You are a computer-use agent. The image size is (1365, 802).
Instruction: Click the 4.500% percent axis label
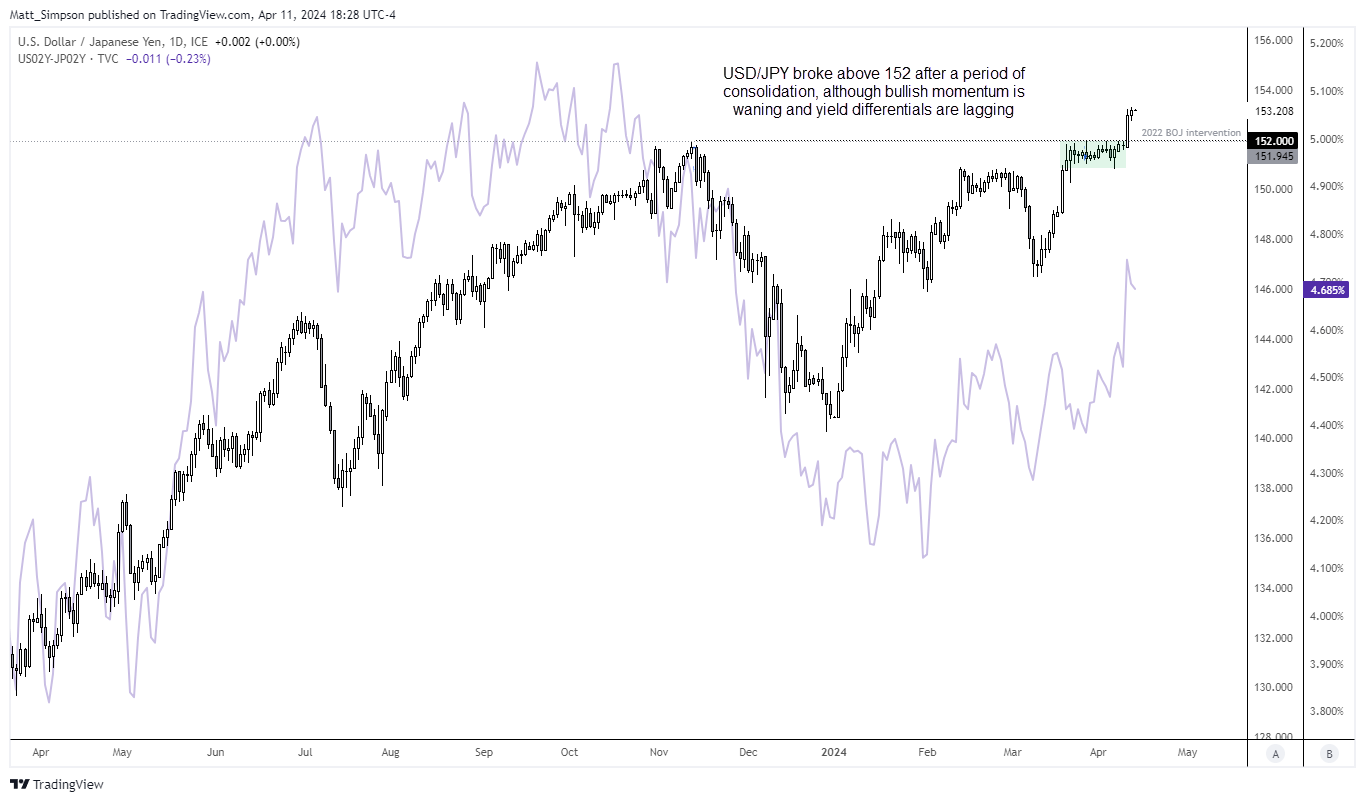point(1327,378)
